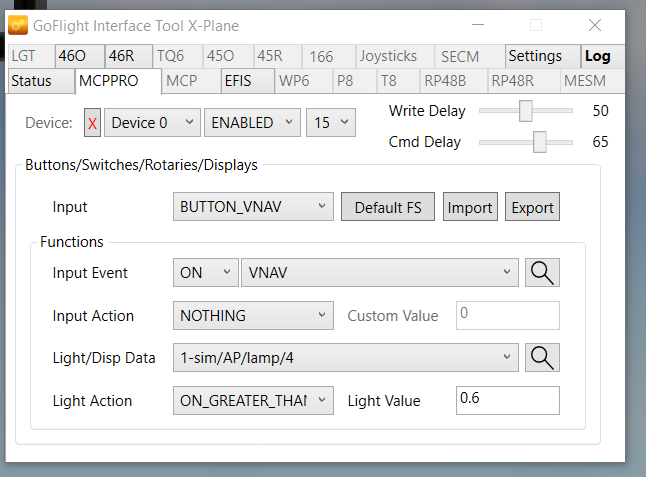Click the Export button
Viewport: 646px width, 477px height.
click(532, 207)
